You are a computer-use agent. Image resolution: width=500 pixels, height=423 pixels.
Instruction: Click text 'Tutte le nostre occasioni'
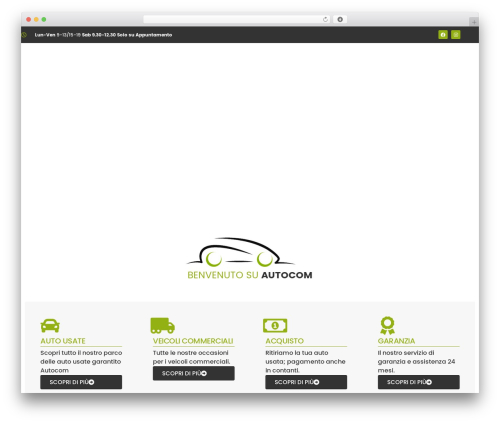(x=191, y=353)
